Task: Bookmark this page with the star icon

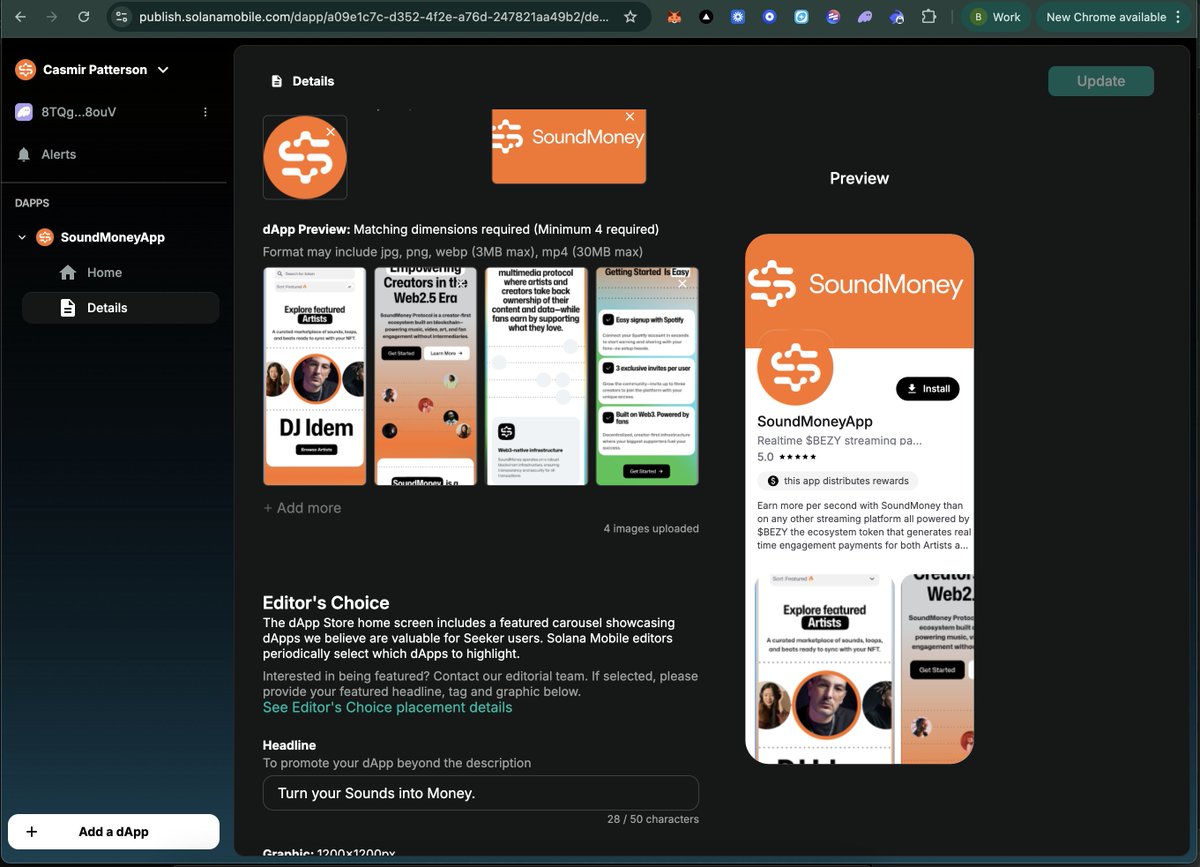Action: 630,17
